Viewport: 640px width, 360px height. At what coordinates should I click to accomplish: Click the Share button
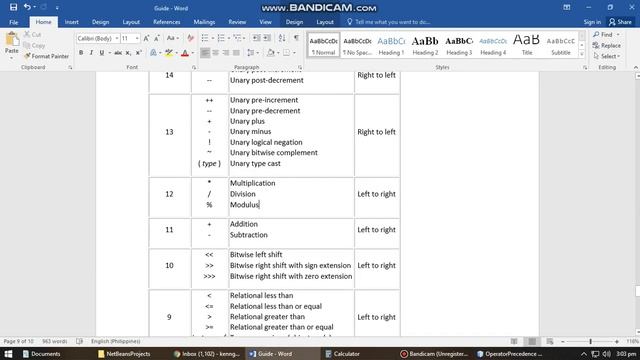point(620,22)
